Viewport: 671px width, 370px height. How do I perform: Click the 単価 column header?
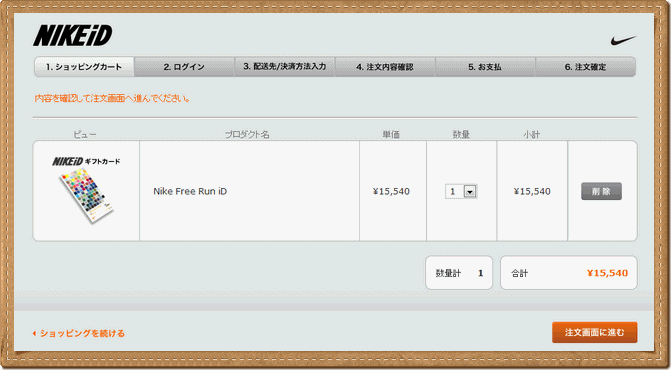[x=391, y=134]
